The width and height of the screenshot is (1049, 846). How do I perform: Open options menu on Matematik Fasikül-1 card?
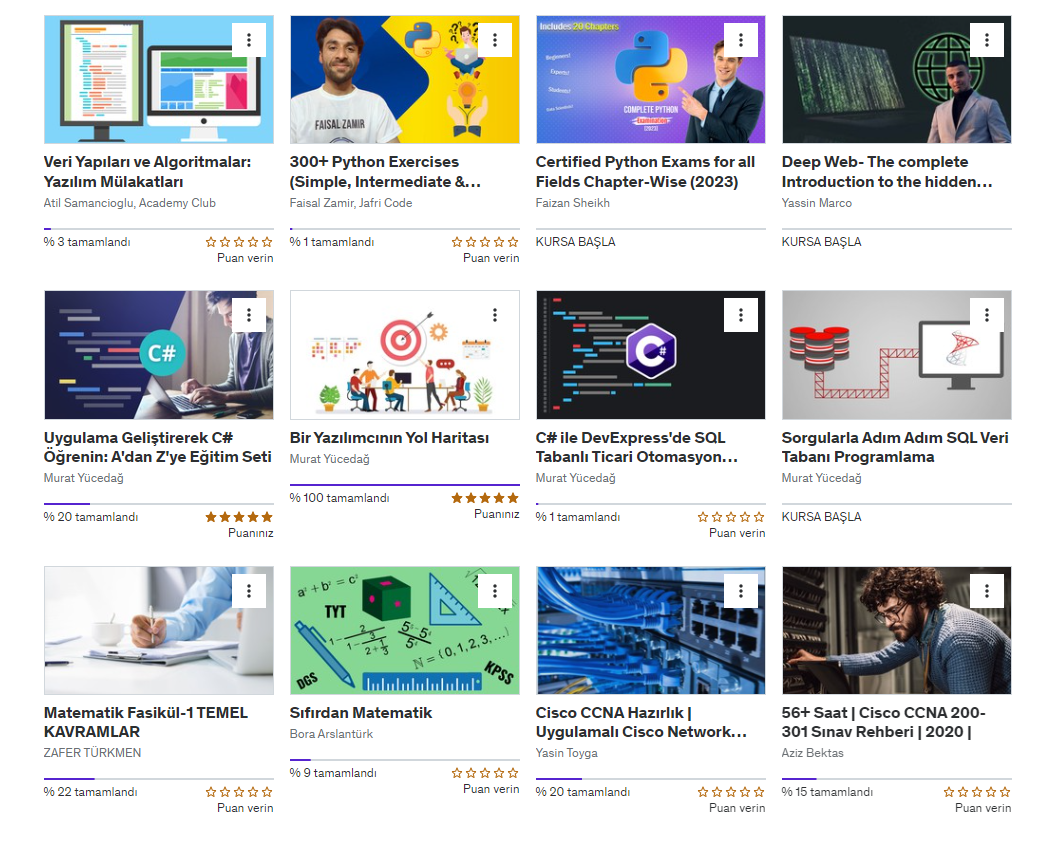[x=249, y=591]
